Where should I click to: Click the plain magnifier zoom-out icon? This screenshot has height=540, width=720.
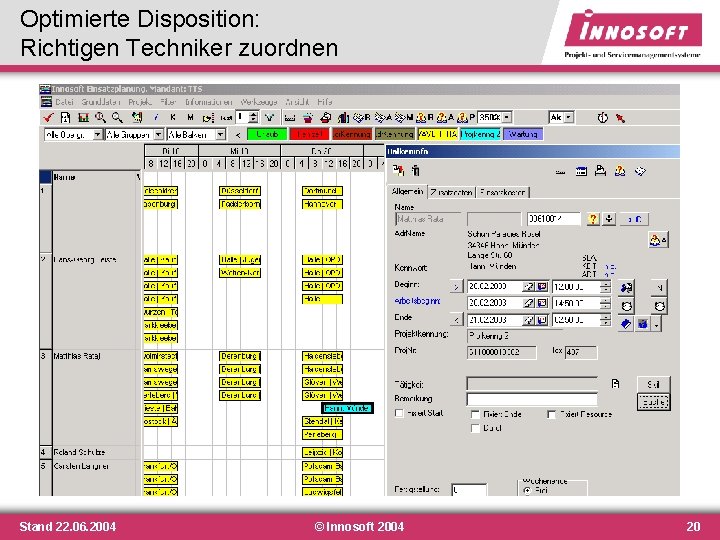pyautogui.click(x=118, y=118)
